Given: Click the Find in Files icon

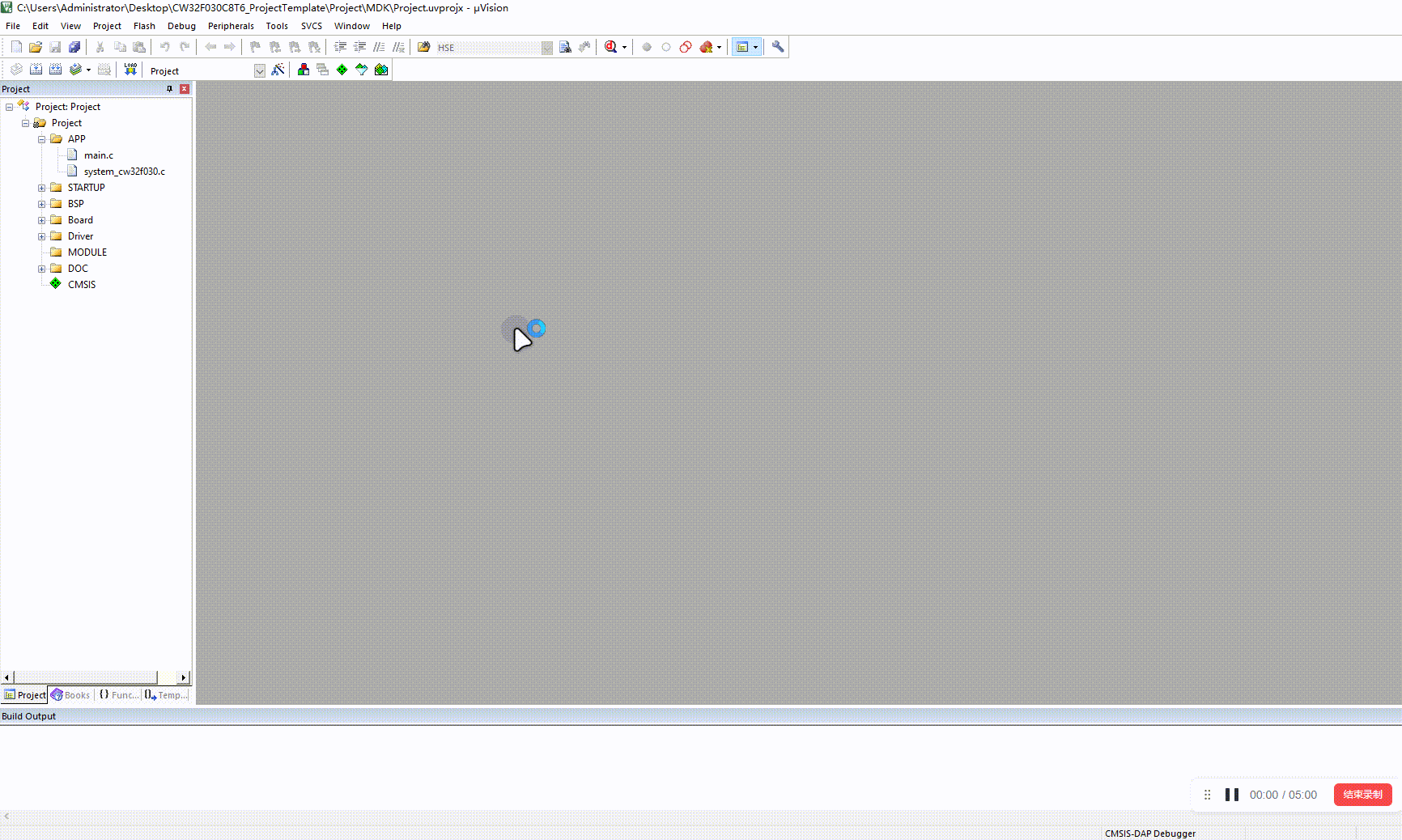Looking at the screenshot, I should (423, 47).
